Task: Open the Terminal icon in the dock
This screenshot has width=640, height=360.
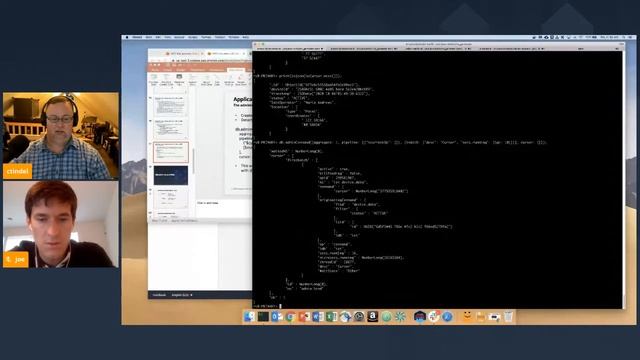Action: [x=263, y=316]
